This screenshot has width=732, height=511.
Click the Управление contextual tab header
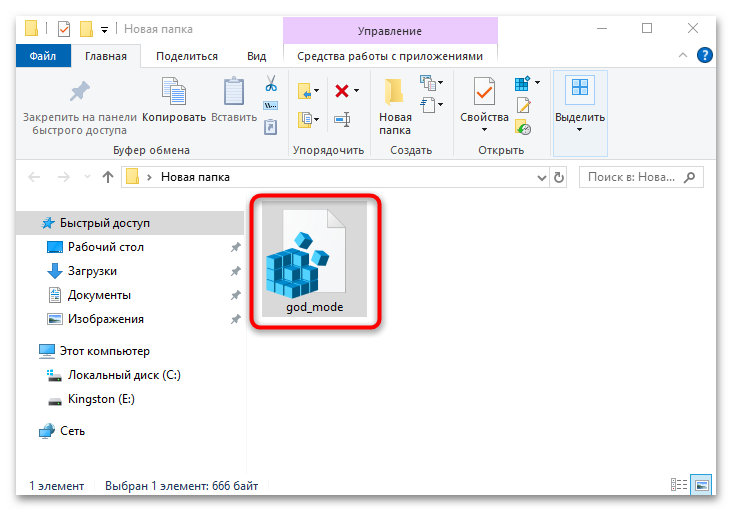click(x=390, y=31)
